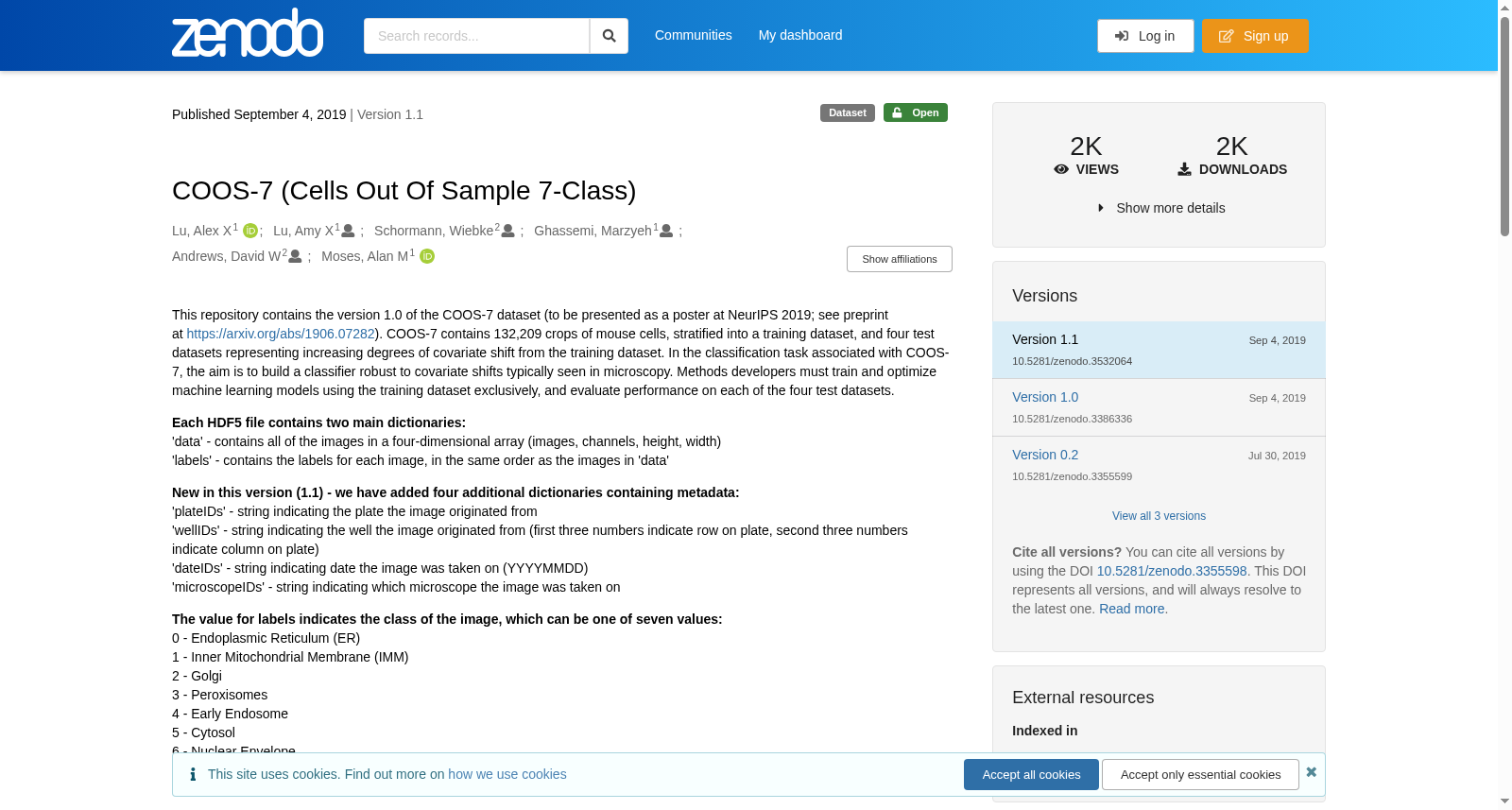Click the person icon beside Schormann, Wiebke

tap(508, 231)
